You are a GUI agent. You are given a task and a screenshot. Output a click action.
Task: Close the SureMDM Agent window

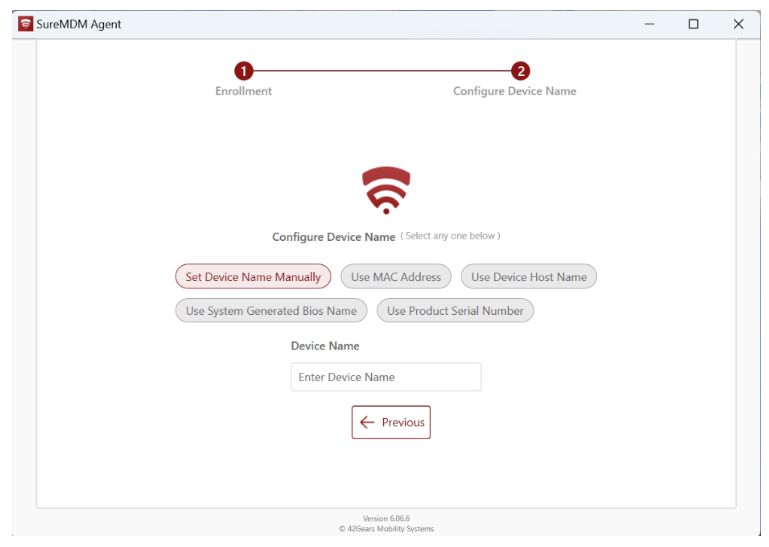pyautogui.click(x=738, y=24)
